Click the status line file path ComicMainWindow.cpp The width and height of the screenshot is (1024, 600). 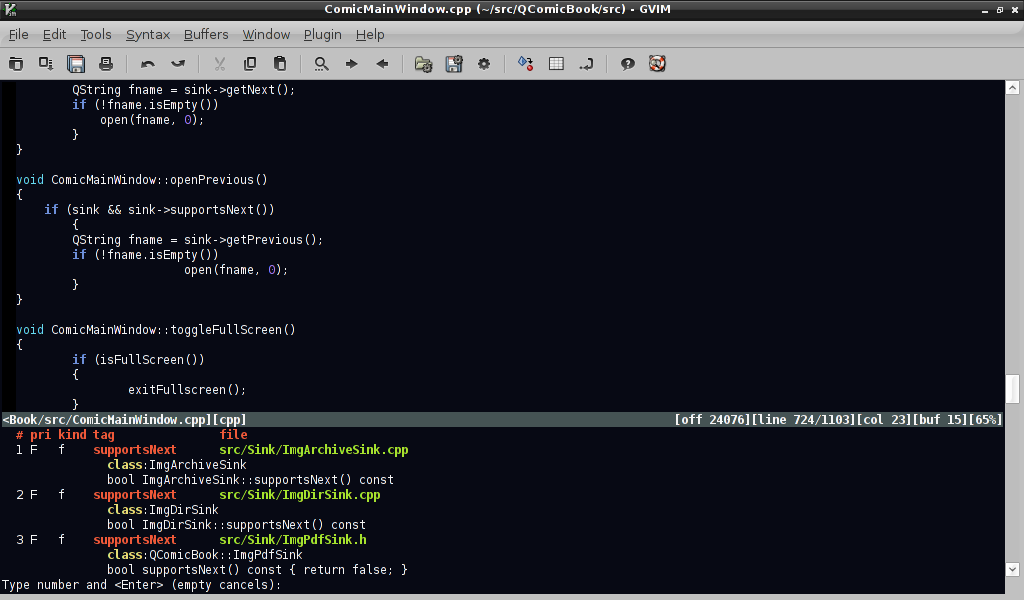[125, 420]
